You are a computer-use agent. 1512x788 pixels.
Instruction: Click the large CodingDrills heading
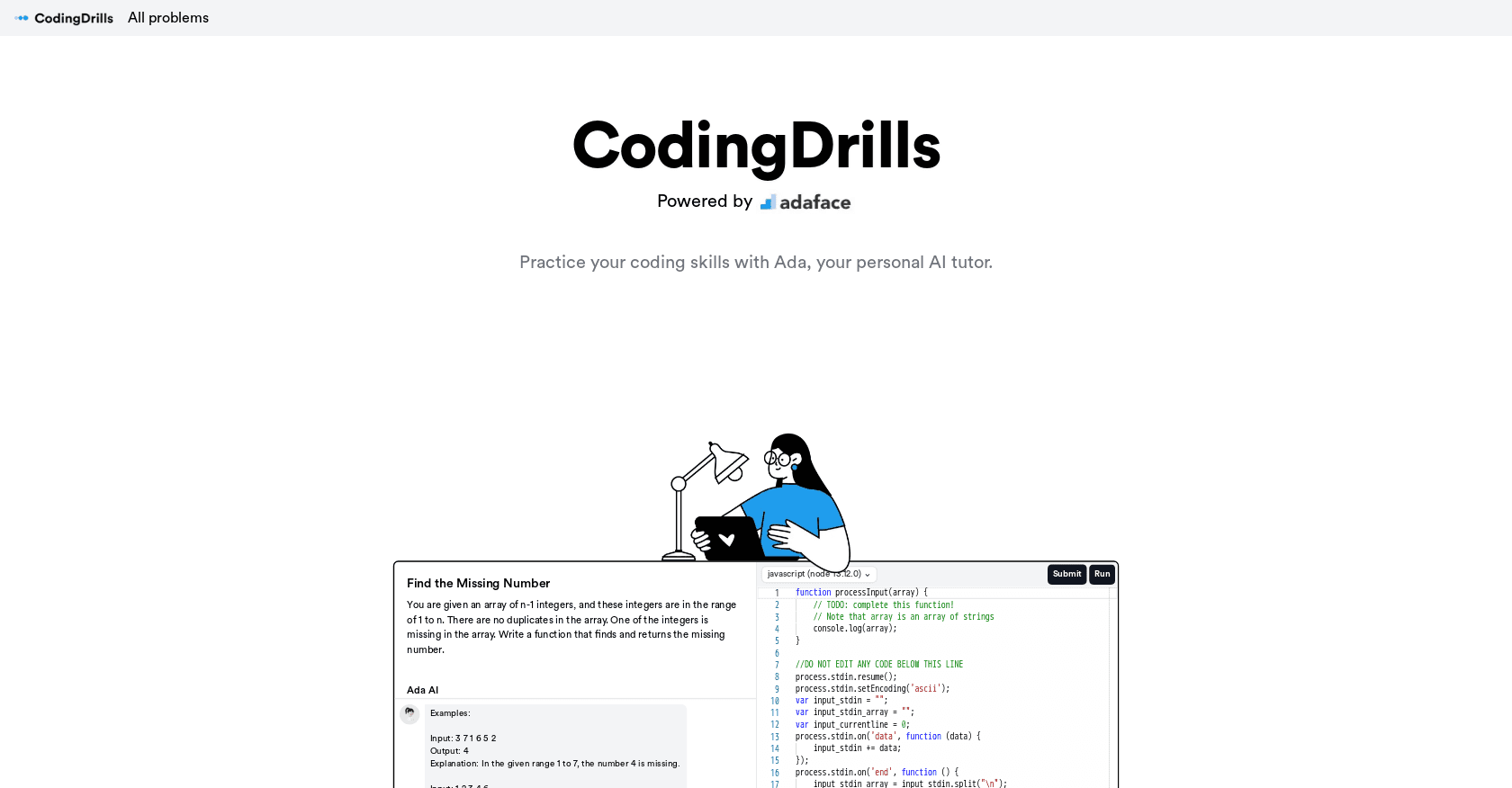(x=756, y=146)
